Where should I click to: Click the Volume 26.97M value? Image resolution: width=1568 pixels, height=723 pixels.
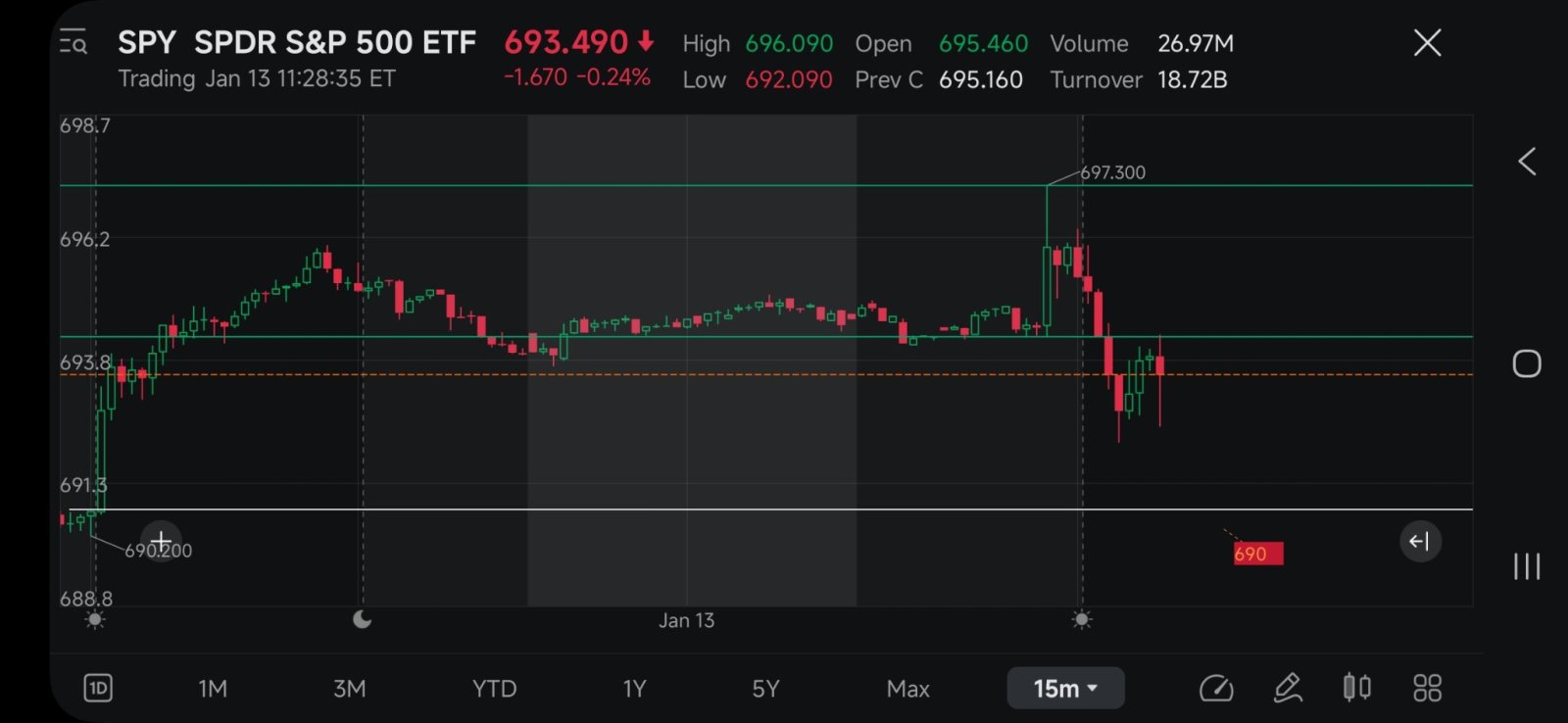1196,44
